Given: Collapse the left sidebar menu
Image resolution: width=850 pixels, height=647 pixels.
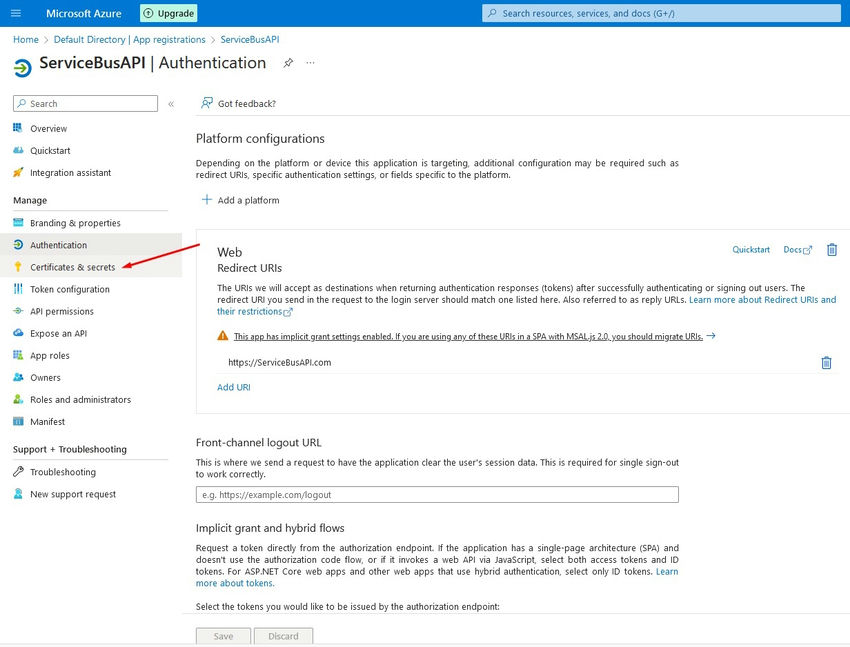Looking at the screenshot, I should [x=171, y=104].
